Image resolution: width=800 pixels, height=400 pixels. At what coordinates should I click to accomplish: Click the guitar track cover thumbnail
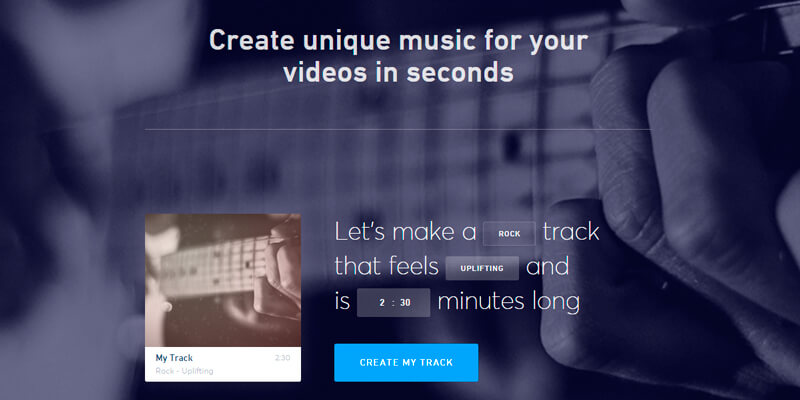point(223,280)
